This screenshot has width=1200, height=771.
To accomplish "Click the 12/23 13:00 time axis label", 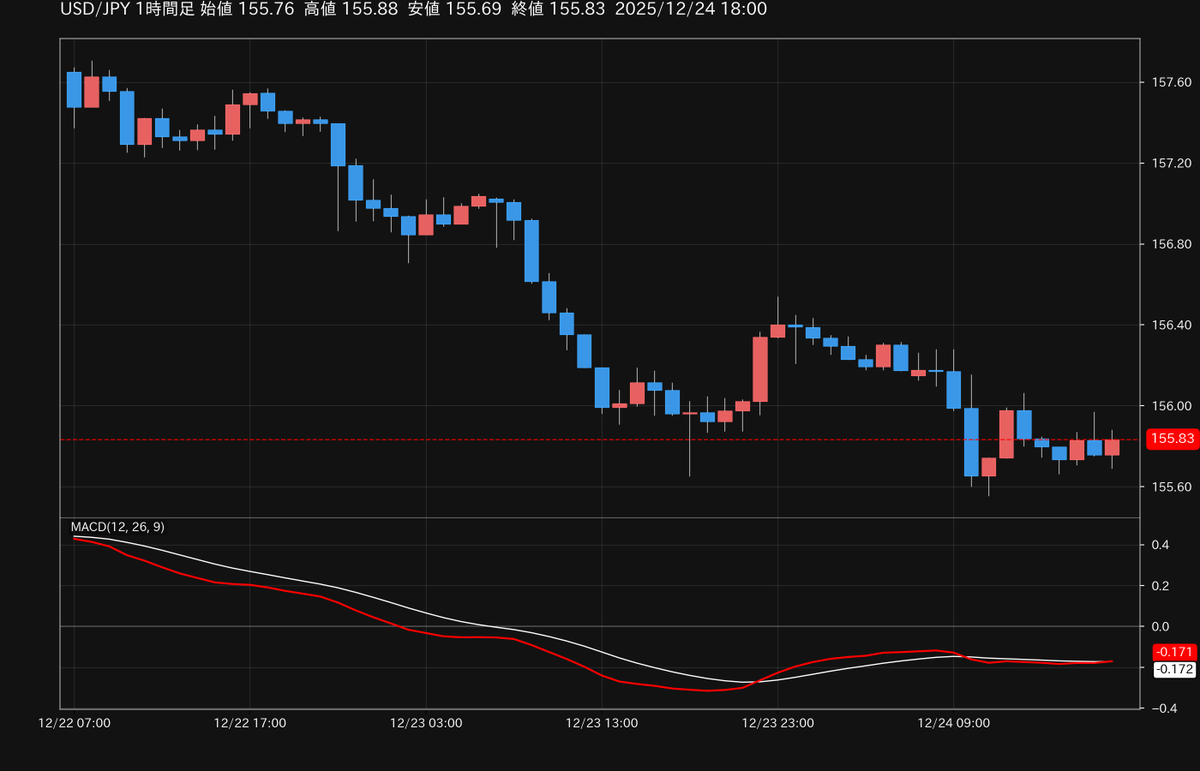I will [602, 722].
